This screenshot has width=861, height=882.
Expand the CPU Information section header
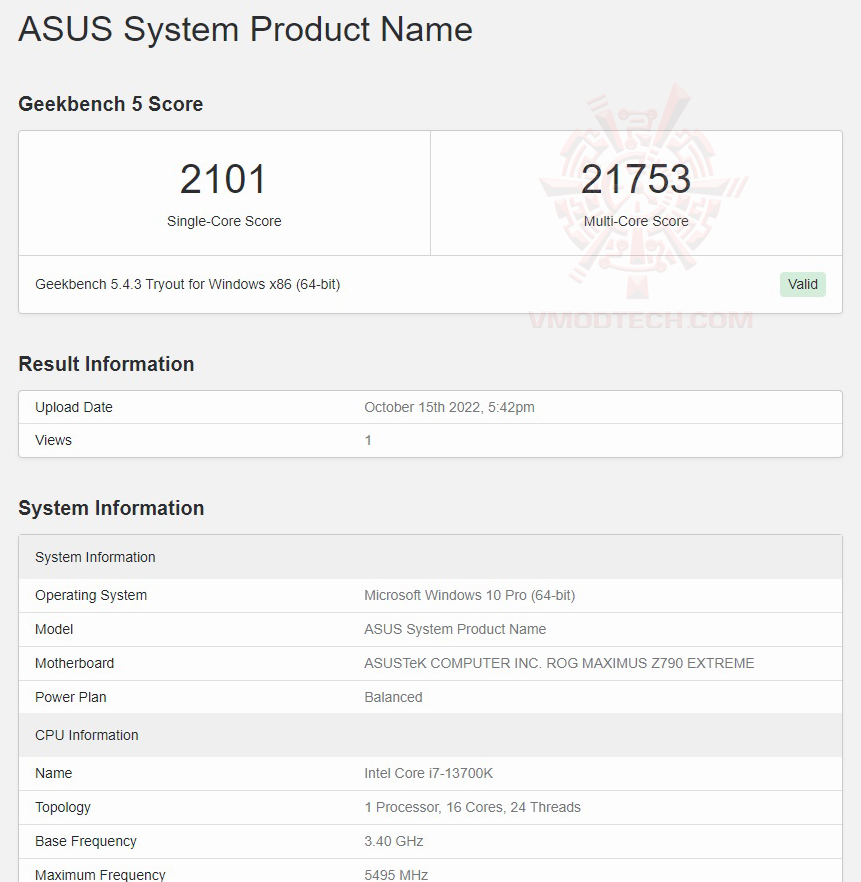click(x=86, y=735)
